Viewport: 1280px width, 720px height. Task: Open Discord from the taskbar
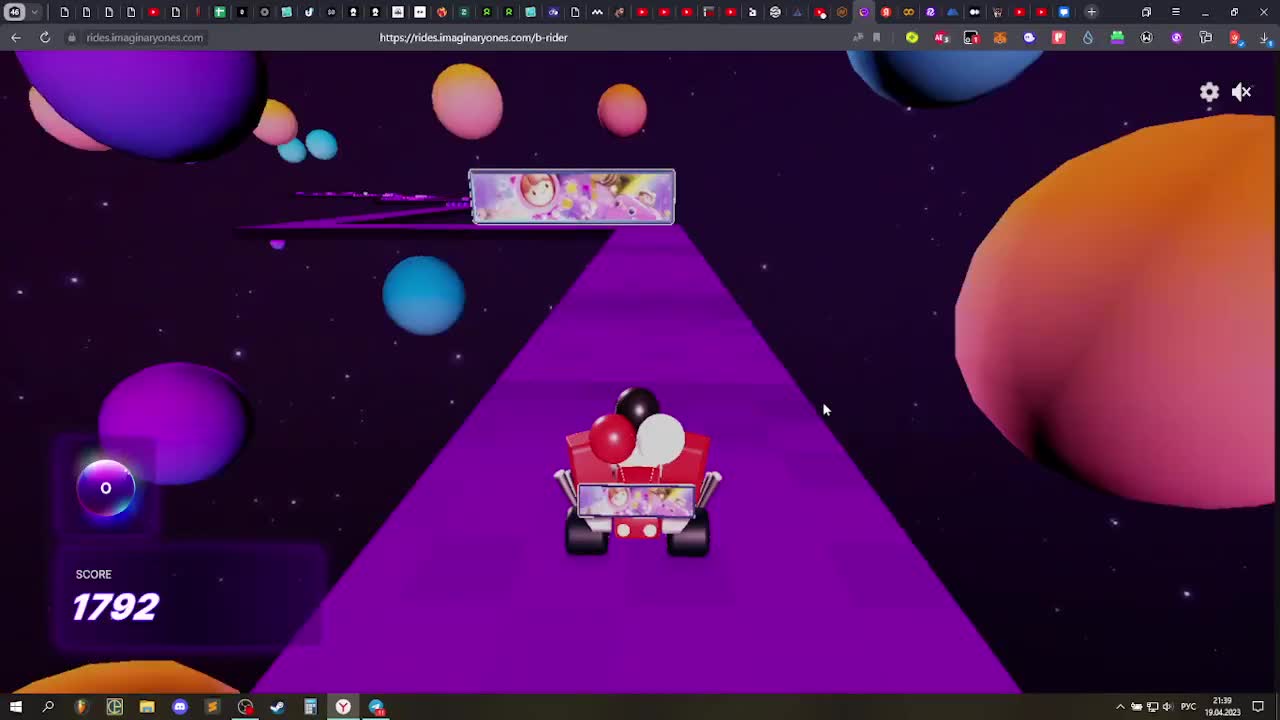point(180,707)
